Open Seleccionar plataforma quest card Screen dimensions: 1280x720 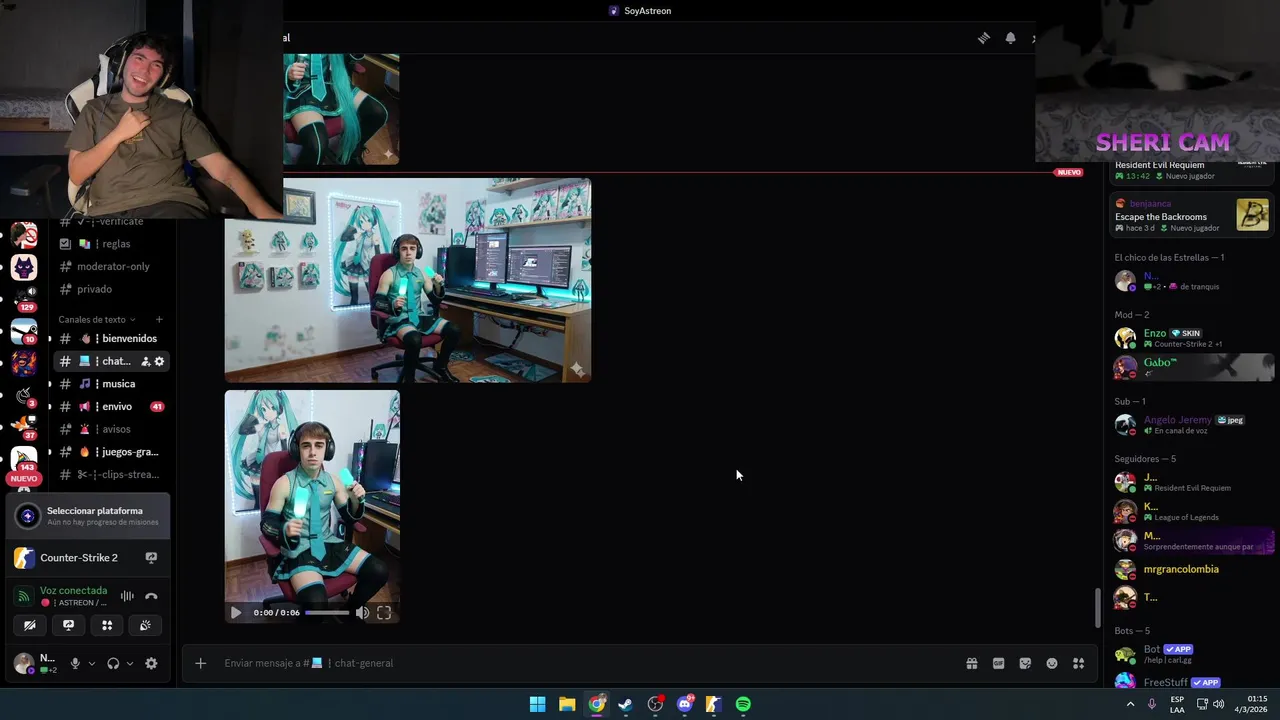click(x=88, y=516)
